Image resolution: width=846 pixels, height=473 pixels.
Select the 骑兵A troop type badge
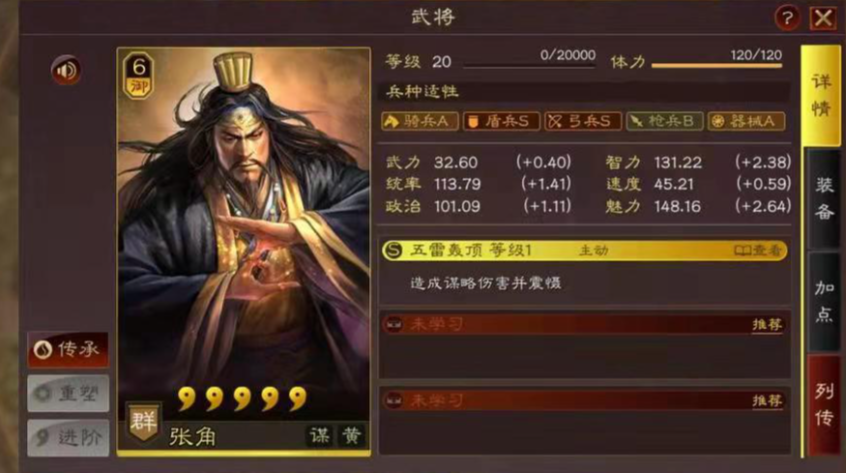(420, 121)
